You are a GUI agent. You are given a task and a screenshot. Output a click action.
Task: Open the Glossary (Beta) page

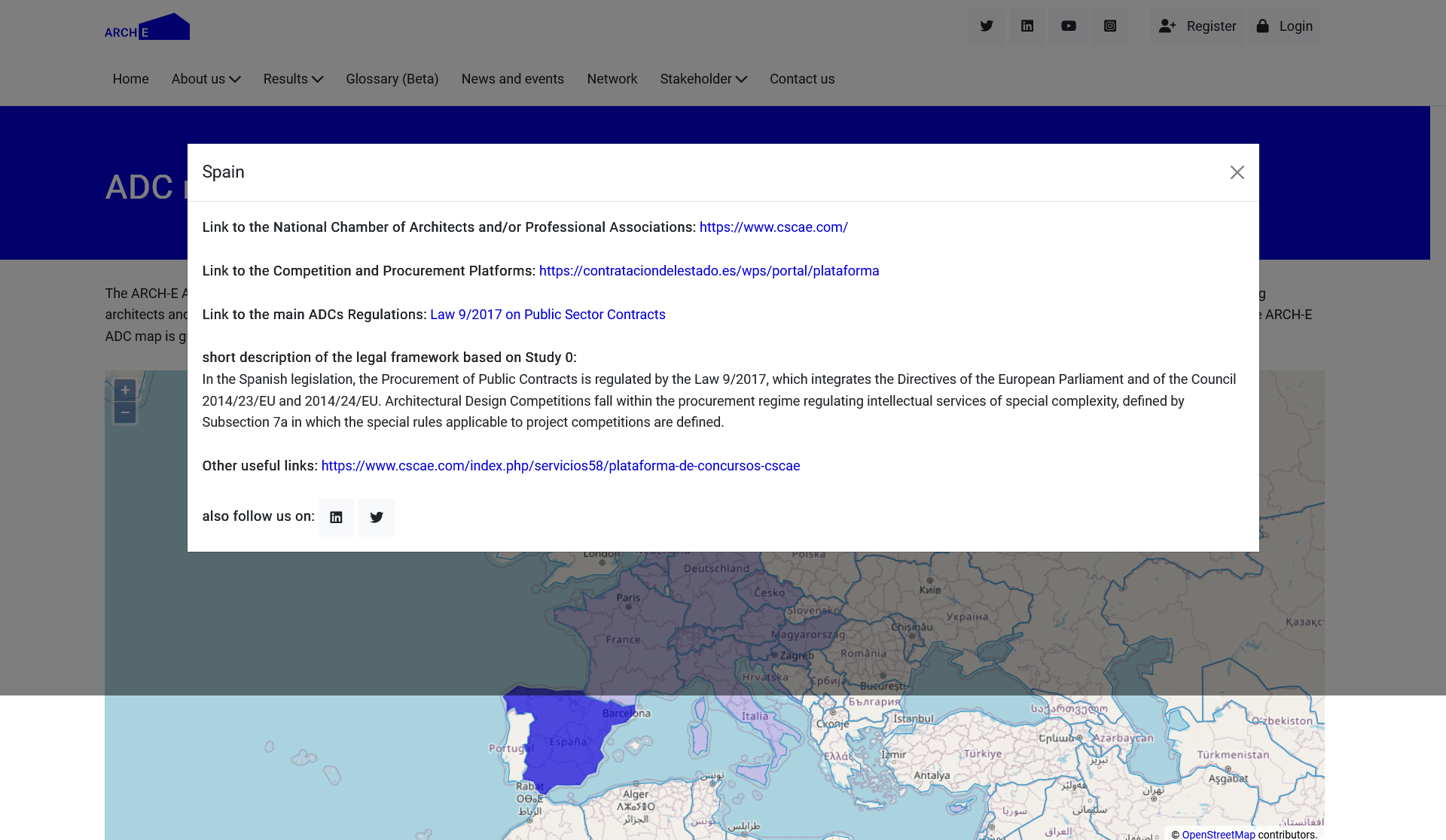pyautogui.click(x=392, y=79)
